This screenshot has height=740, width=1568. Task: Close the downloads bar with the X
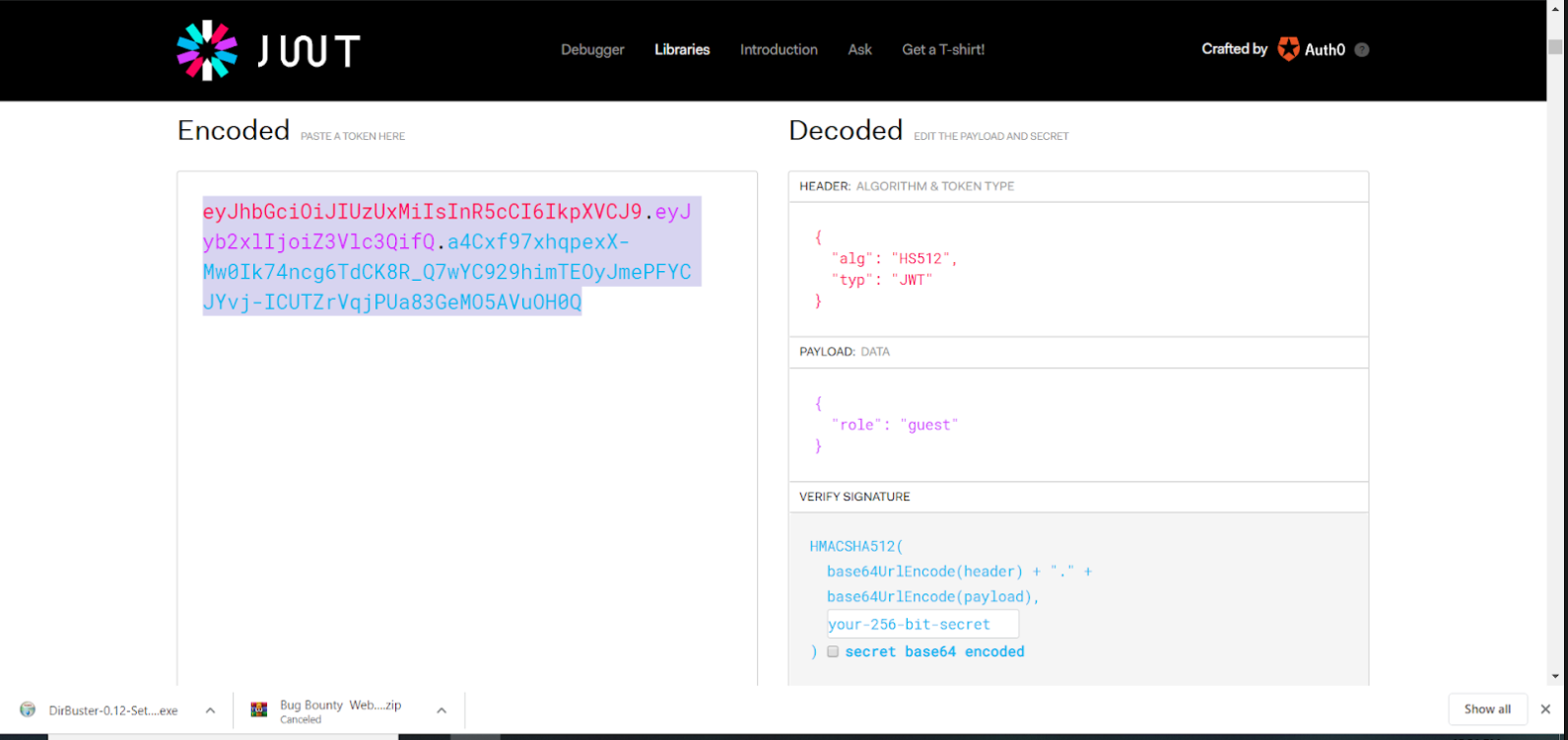coord(1545,709)
